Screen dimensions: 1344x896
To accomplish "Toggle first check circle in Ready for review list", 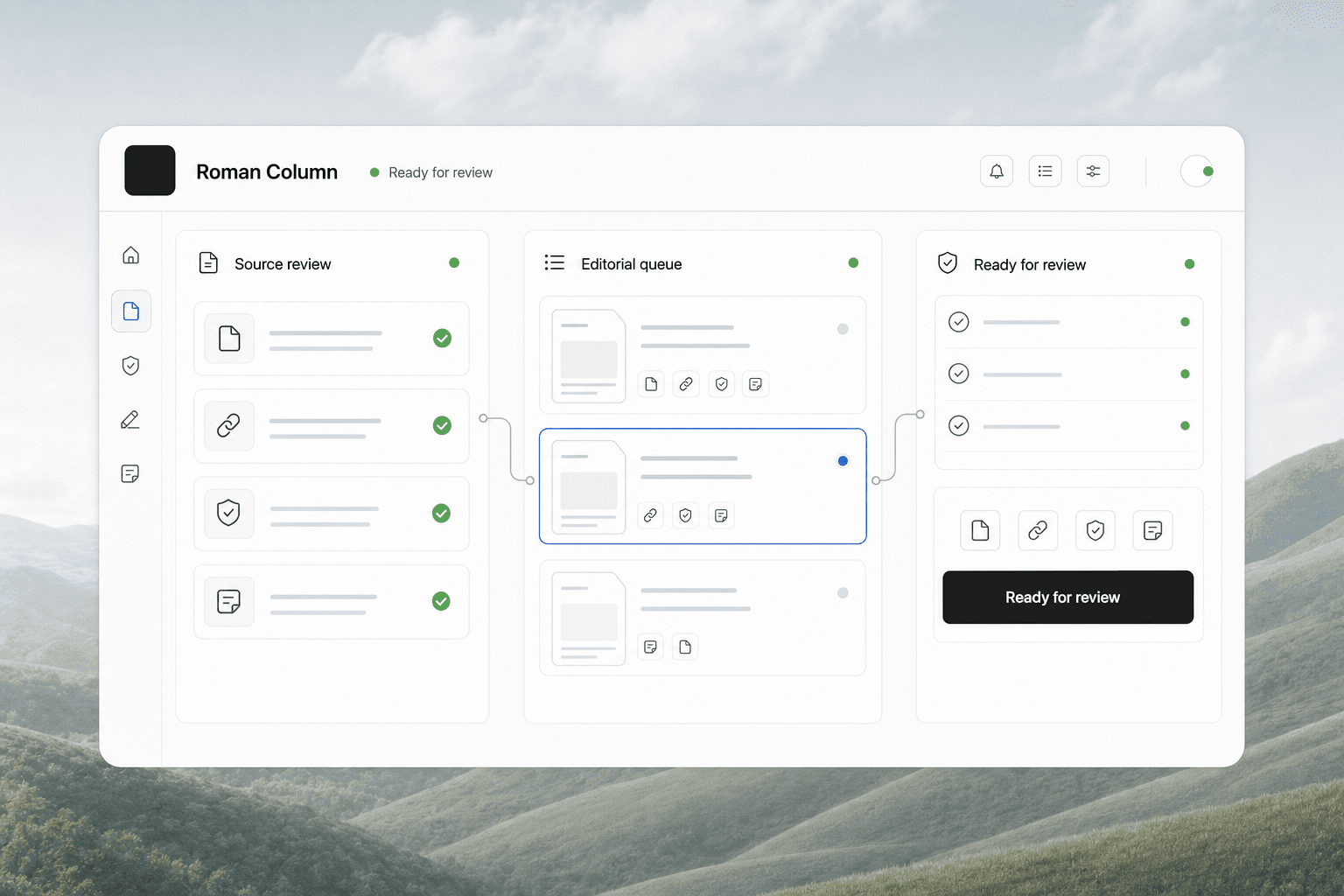I will pyautogui.click(x=959, y=322).
